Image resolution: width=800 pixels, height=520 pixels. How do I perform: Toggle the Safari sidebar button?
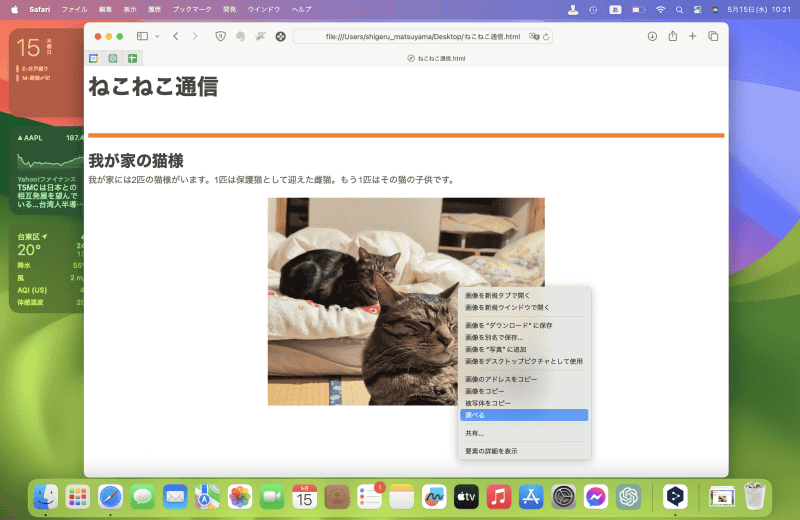(x=142, y=36)
